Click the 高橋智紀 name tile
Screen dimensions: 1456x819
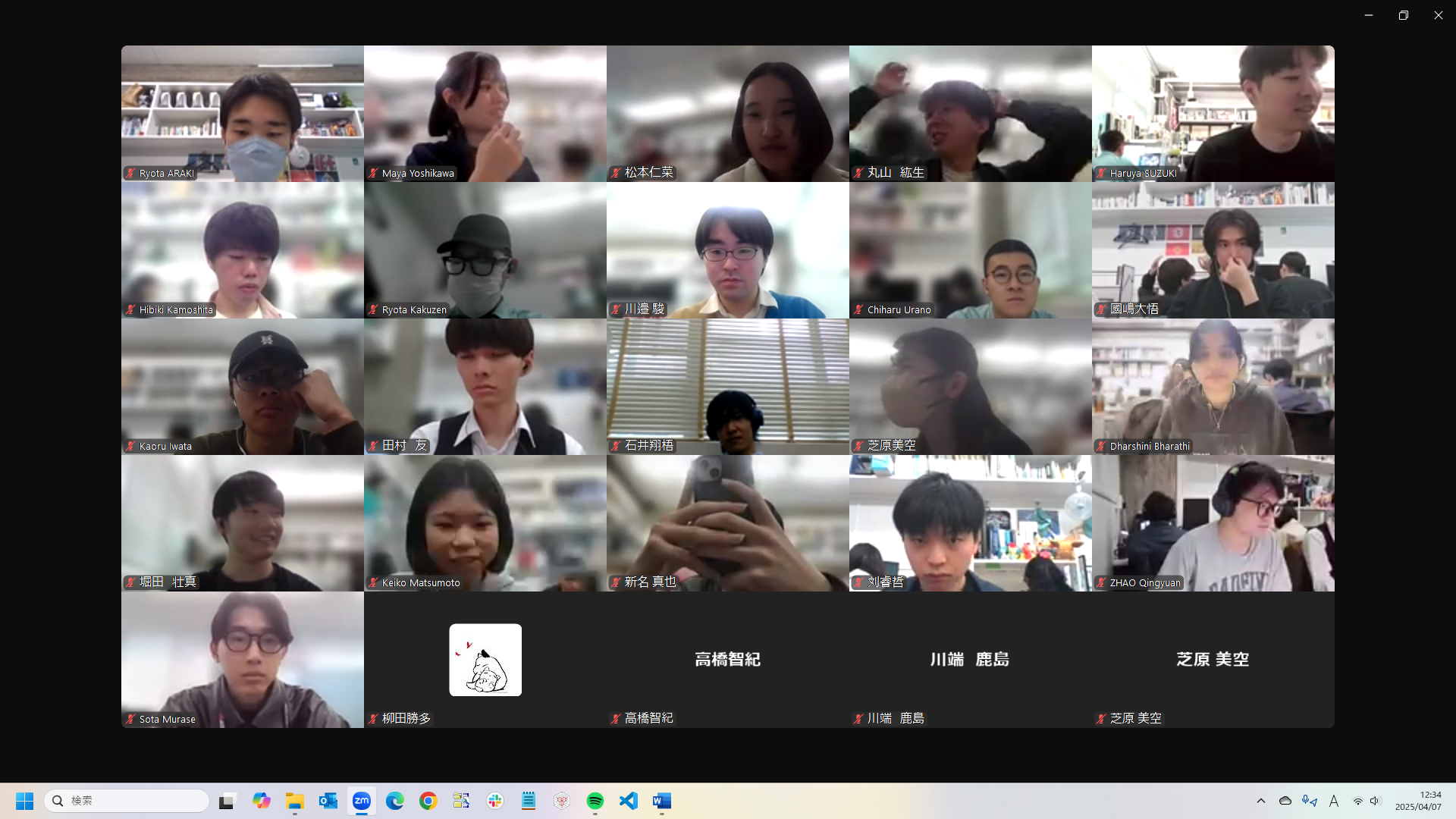point(727,659)
